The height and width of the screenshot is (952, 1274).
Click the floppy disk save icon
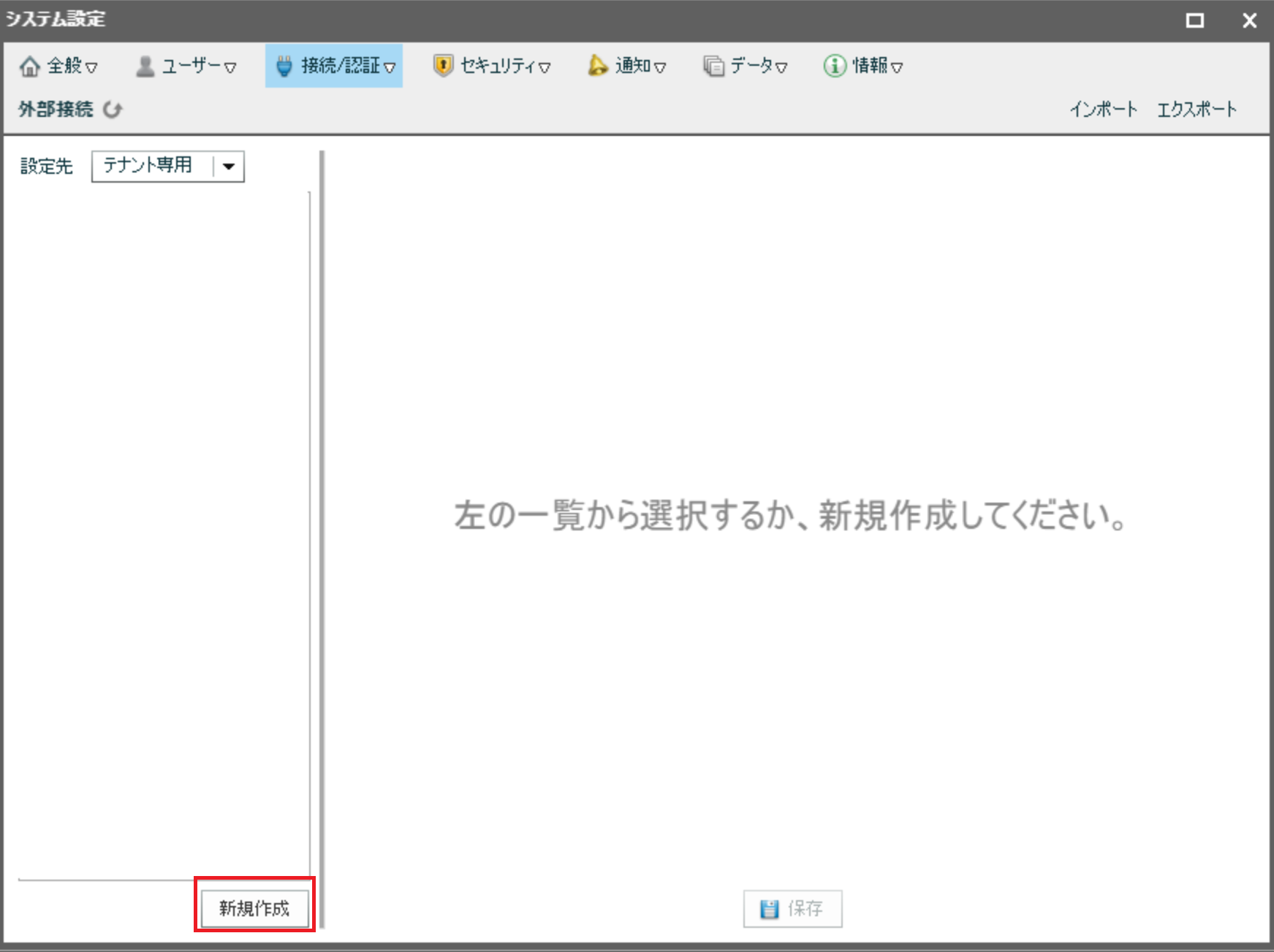coord(769,909)
